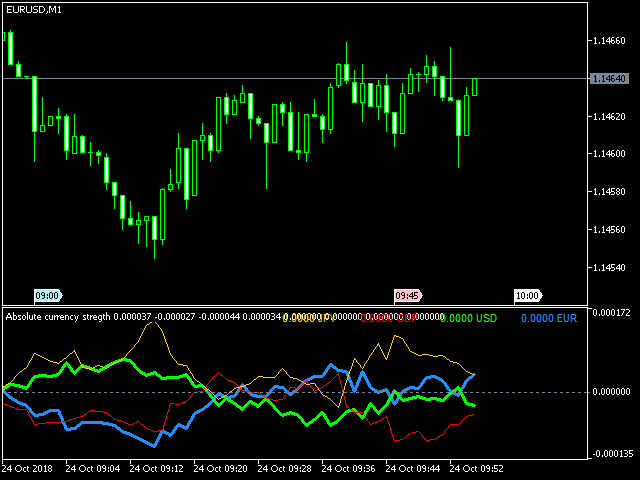Click the 24 Oct 09:52 date label
Viewport: 640px width, 480px height.
tap(480, 468)
